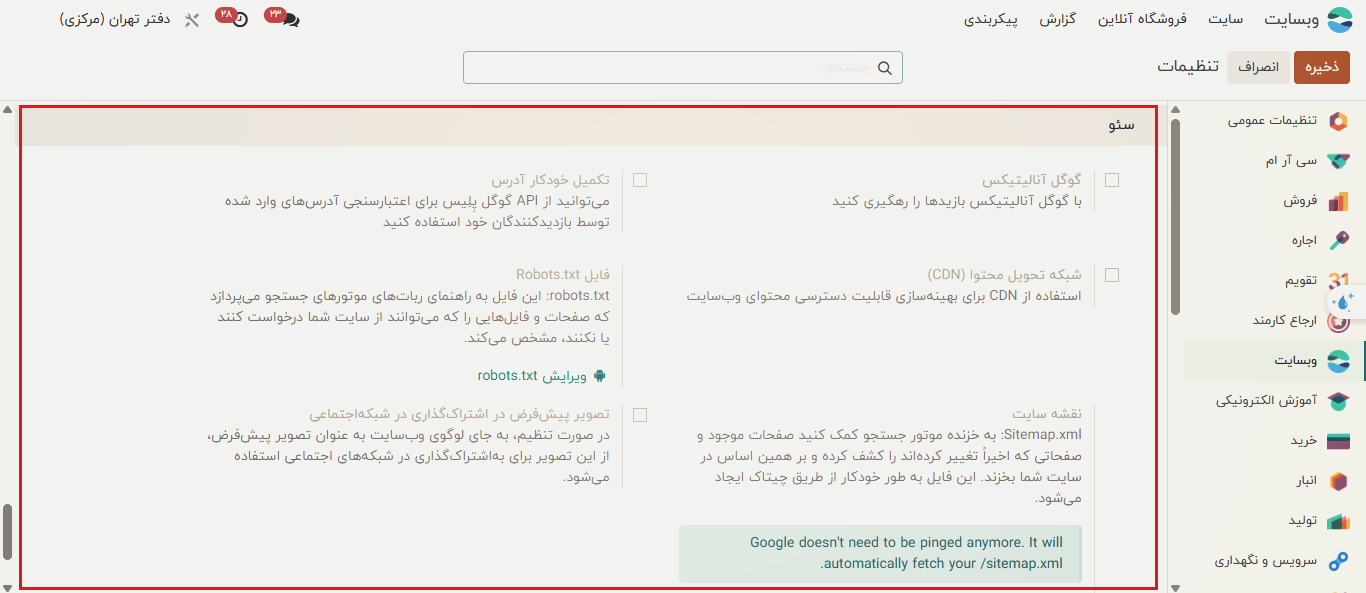Click the ارجاع کارمند sidebar icon
Viewport: 1366px width, 593px height.
(1338, 321)
